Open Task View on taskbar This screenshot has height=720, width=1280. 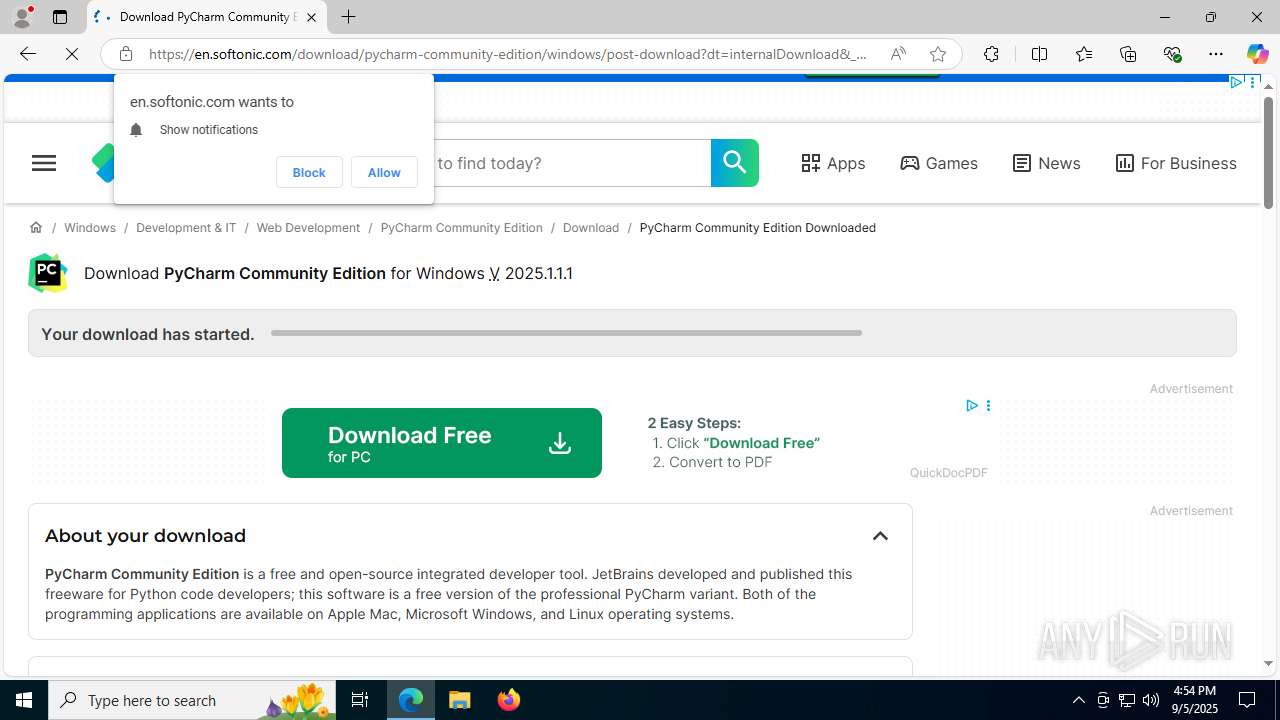pos(360,700)
